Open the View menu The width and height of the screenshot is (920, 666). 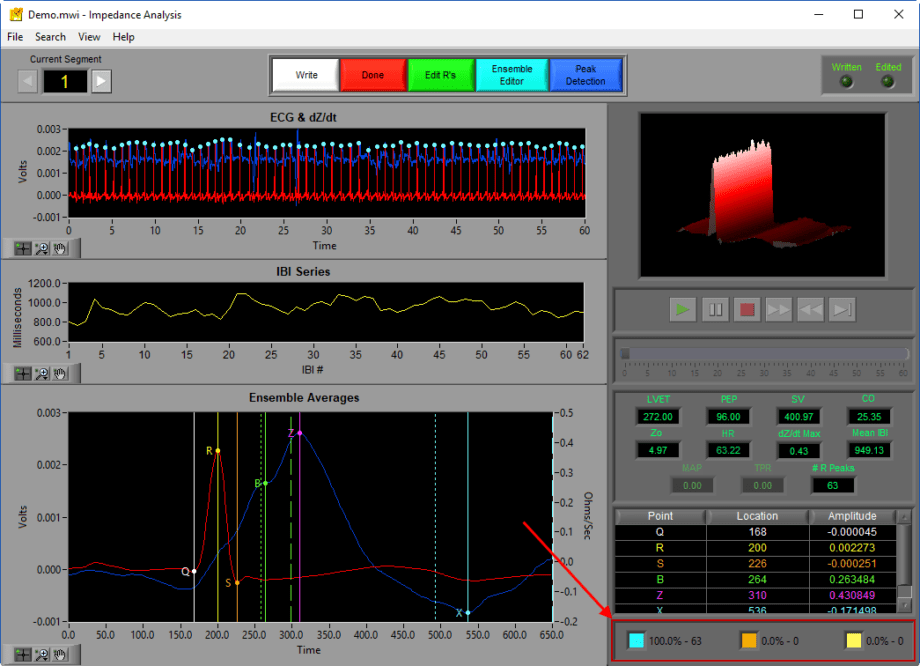click(x=89, y=36)
